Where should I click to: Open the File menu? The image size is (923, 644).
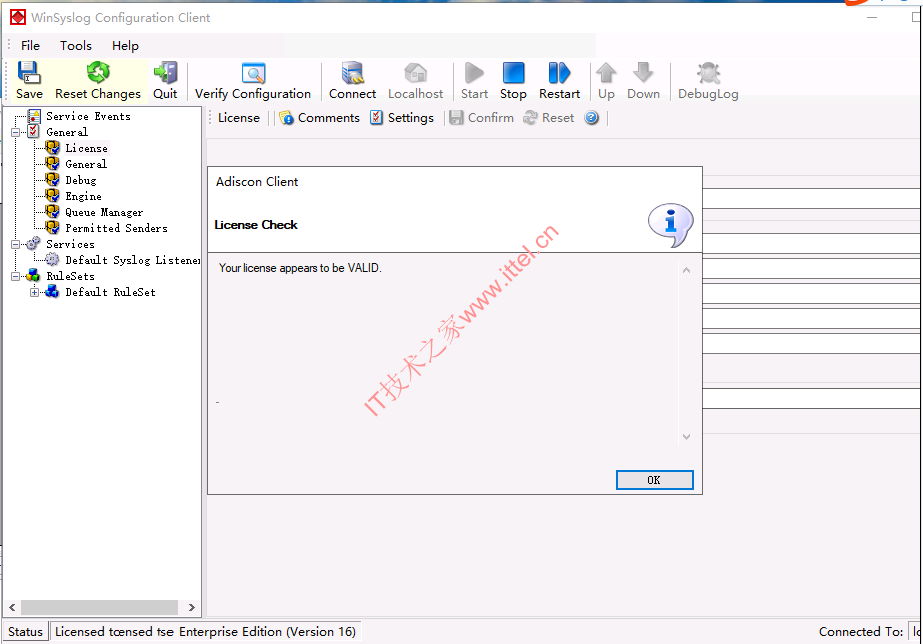click(30, 45)
